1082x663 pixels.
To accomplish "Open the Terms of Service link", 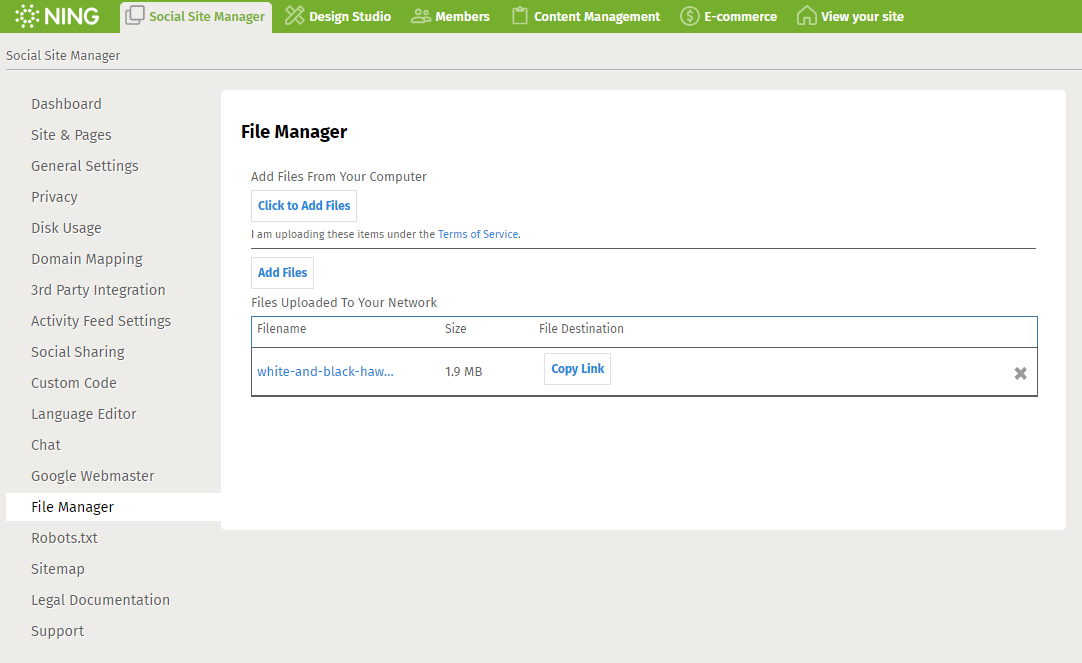I will 478,235.
